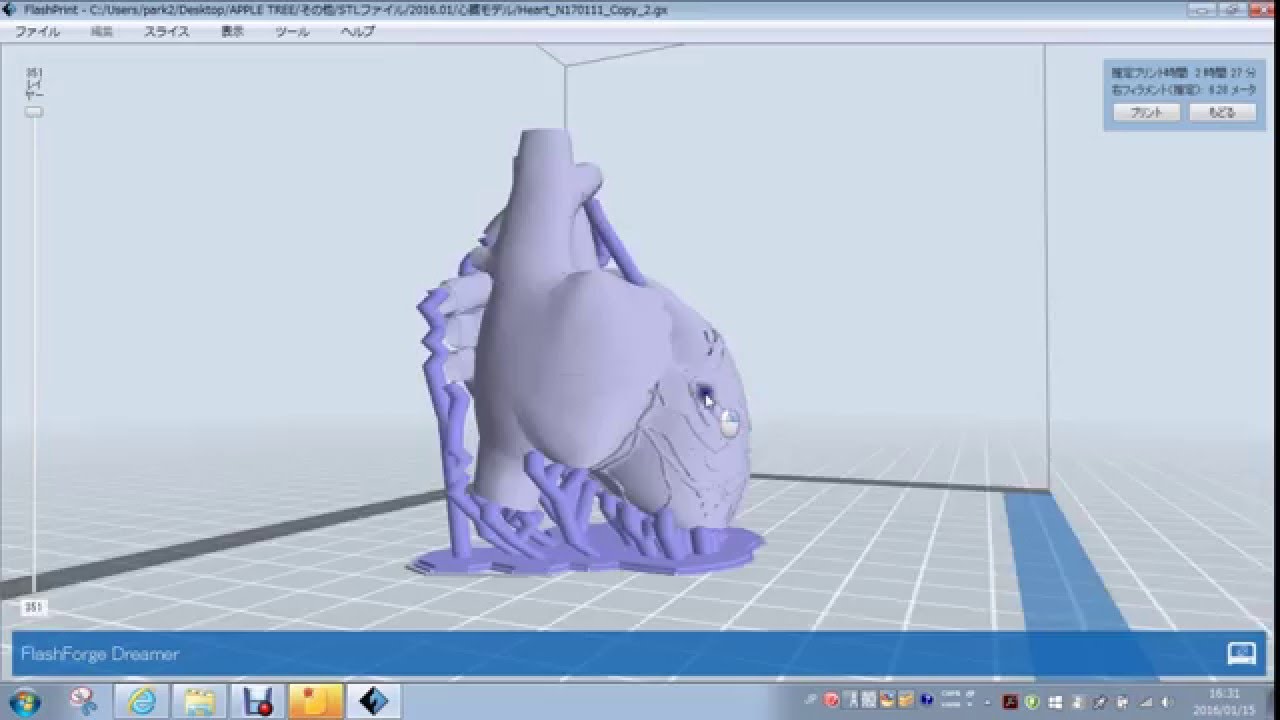Screen dimensions: 1280x720
Task: Click the white Windows flag tray icon
Action: (1055, 702)
